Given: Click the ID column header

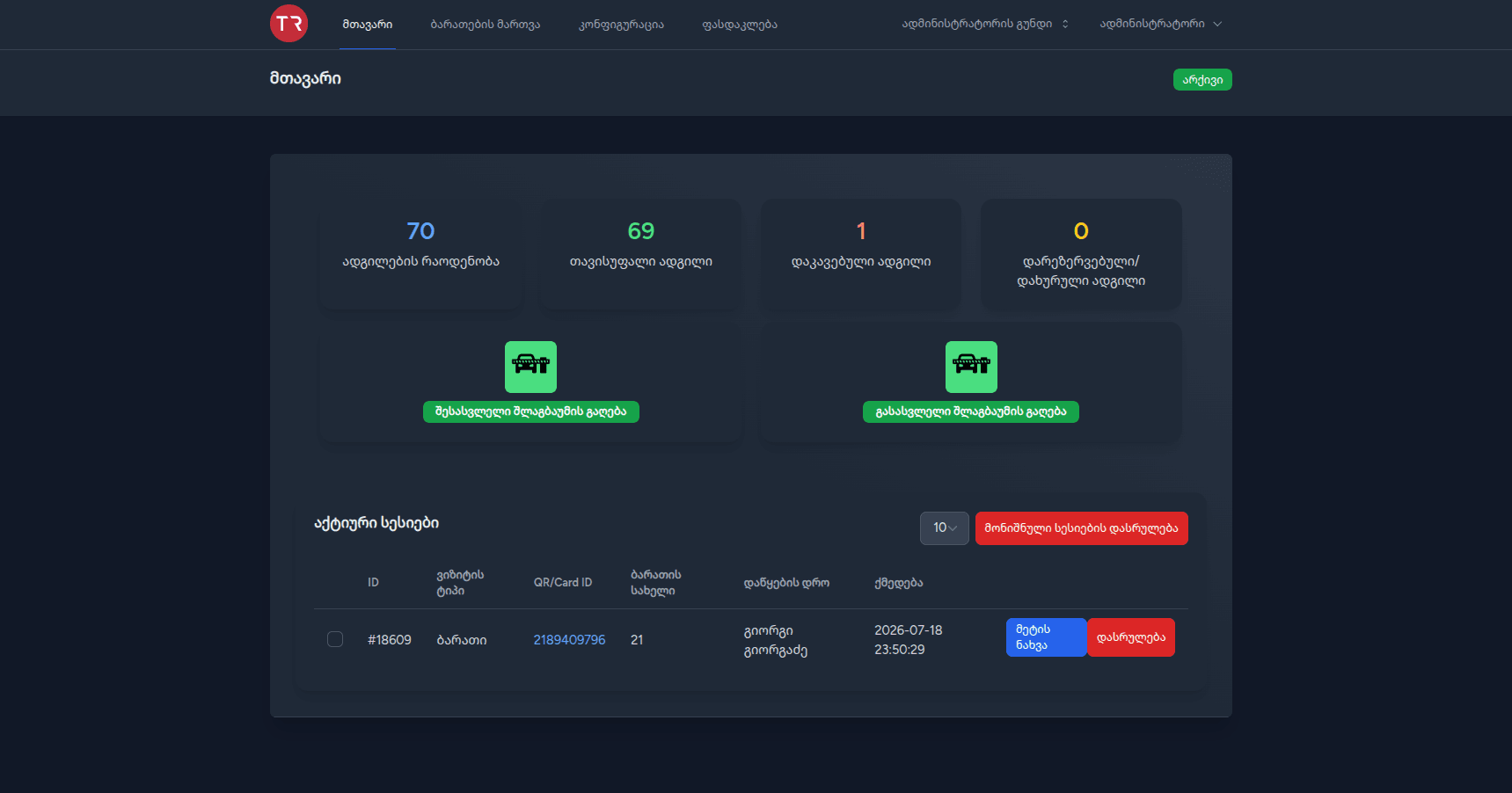Looking at the screenshot, I should (x=373, y=583).
